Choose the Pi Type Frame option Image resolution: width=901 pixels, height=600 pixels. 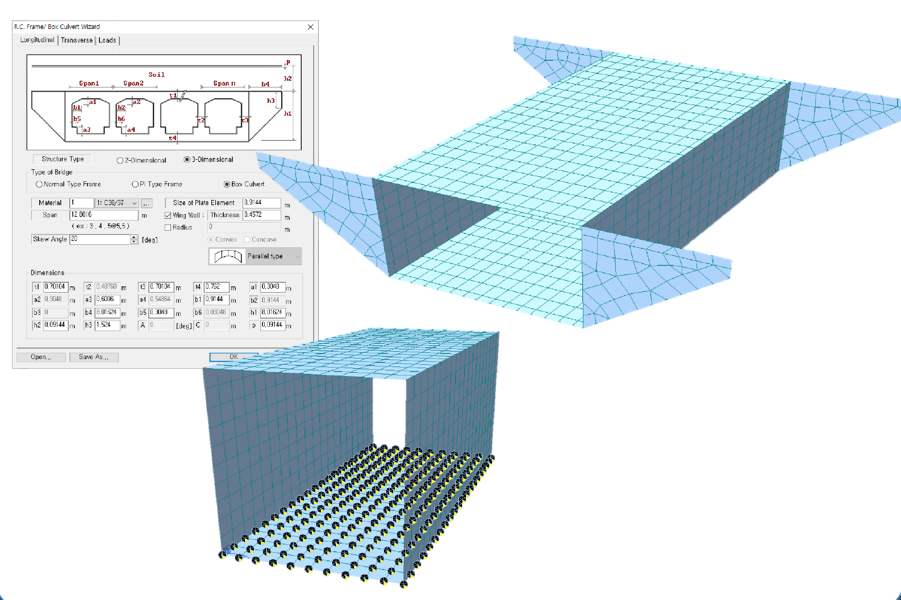136,184
